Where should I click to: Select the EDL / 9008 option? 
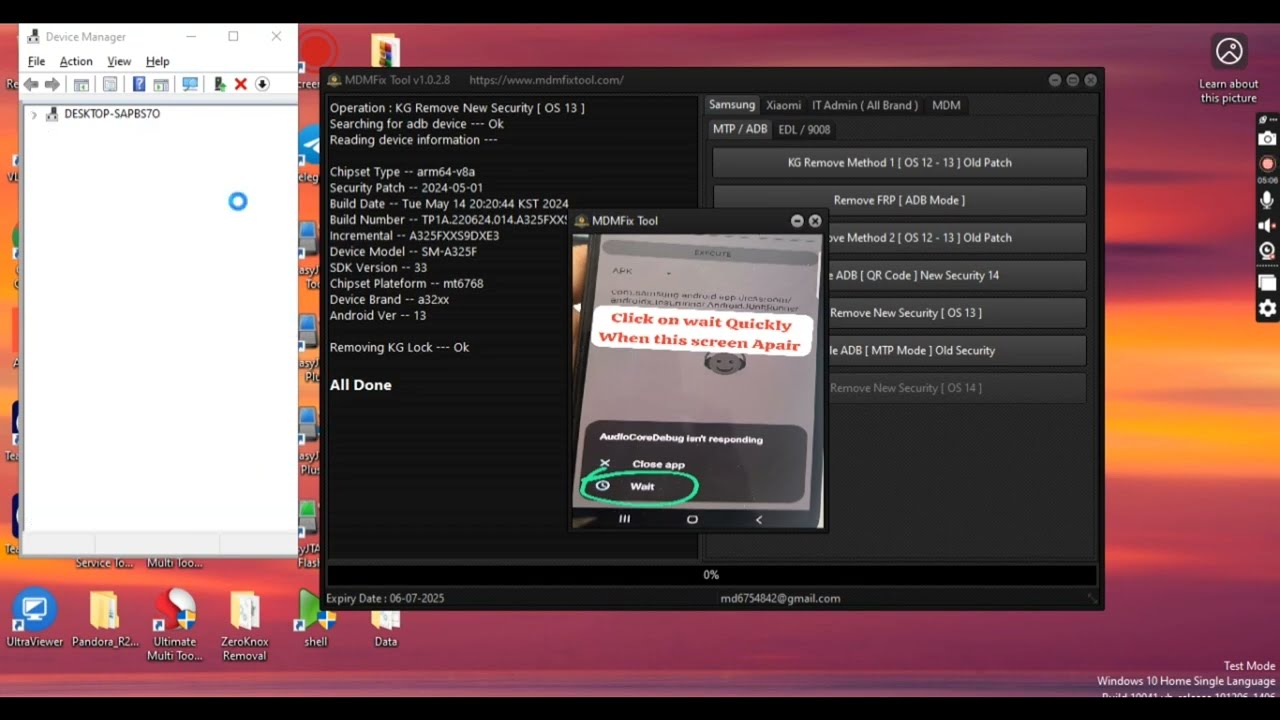[x=804, y=129]
